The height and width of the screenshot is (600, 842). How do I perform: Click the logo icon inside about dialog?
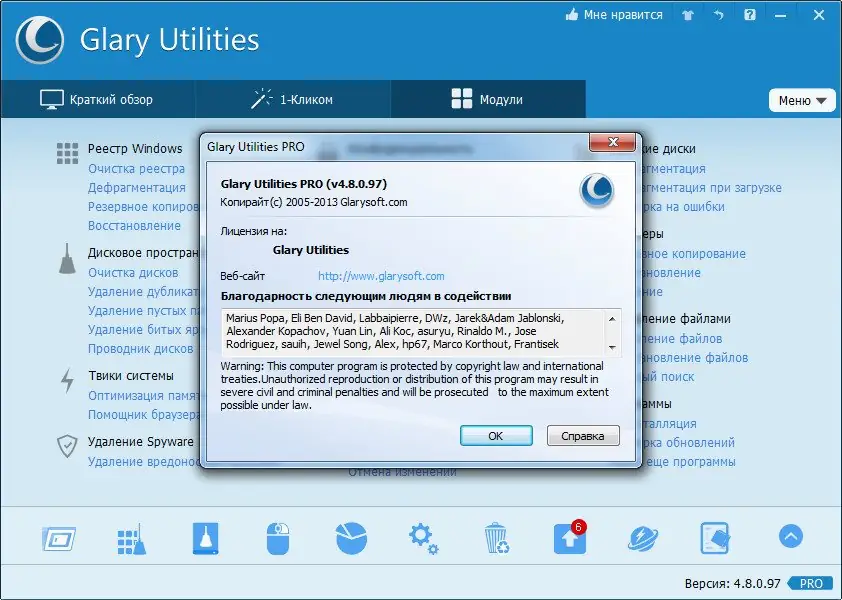[x=597, y=191]
